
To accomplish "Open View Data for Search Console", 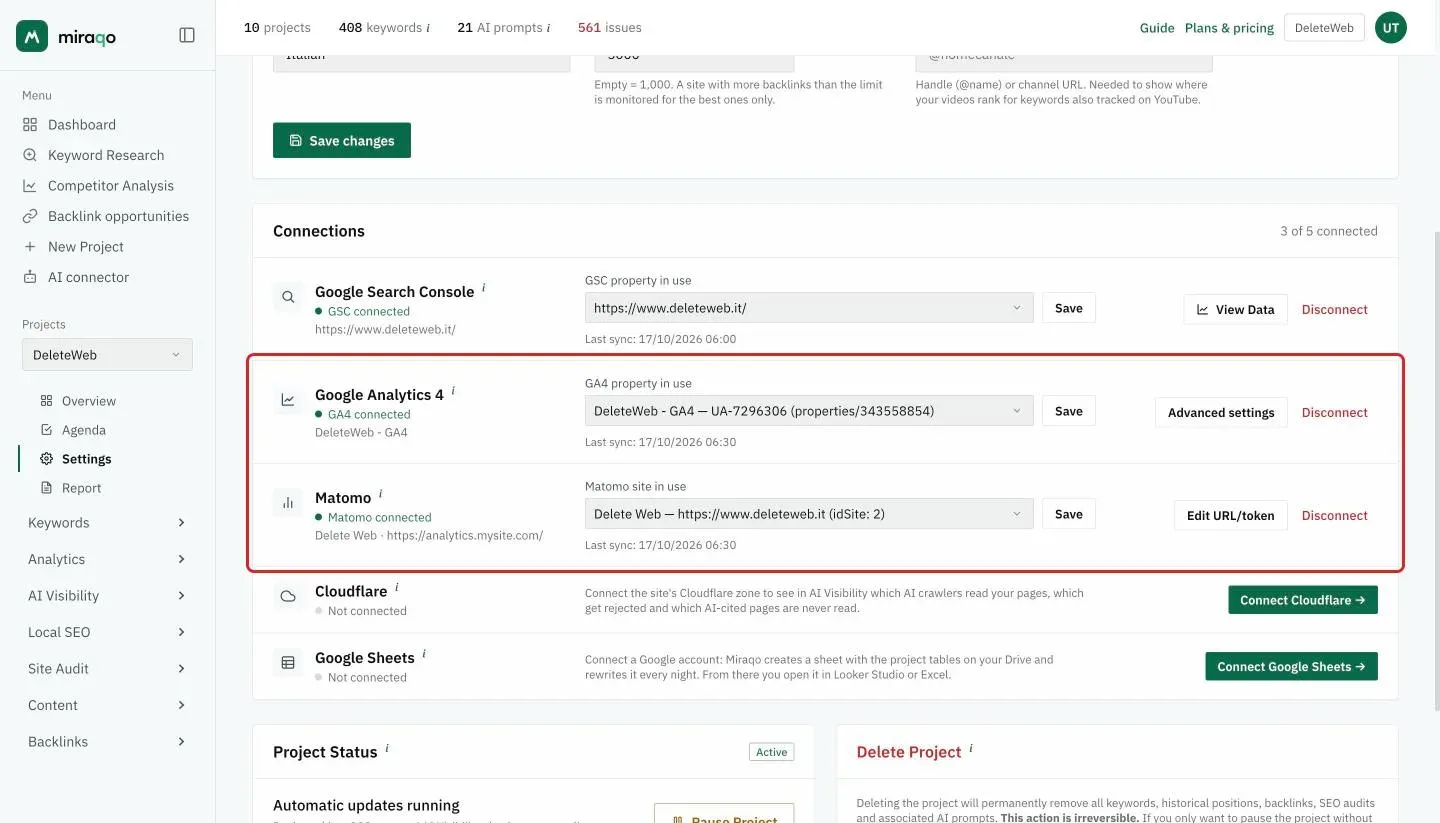I will (1235, 309).
